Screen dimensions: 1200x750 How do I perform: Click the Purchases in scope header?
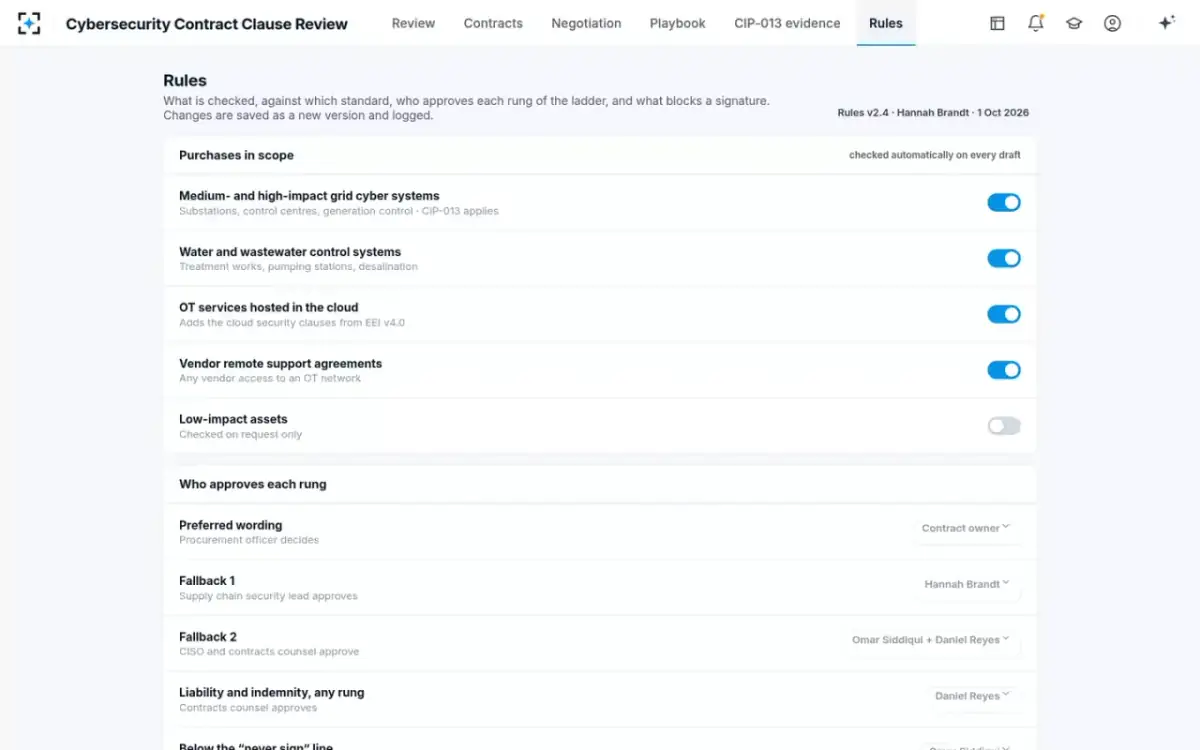tap(236, 155)
